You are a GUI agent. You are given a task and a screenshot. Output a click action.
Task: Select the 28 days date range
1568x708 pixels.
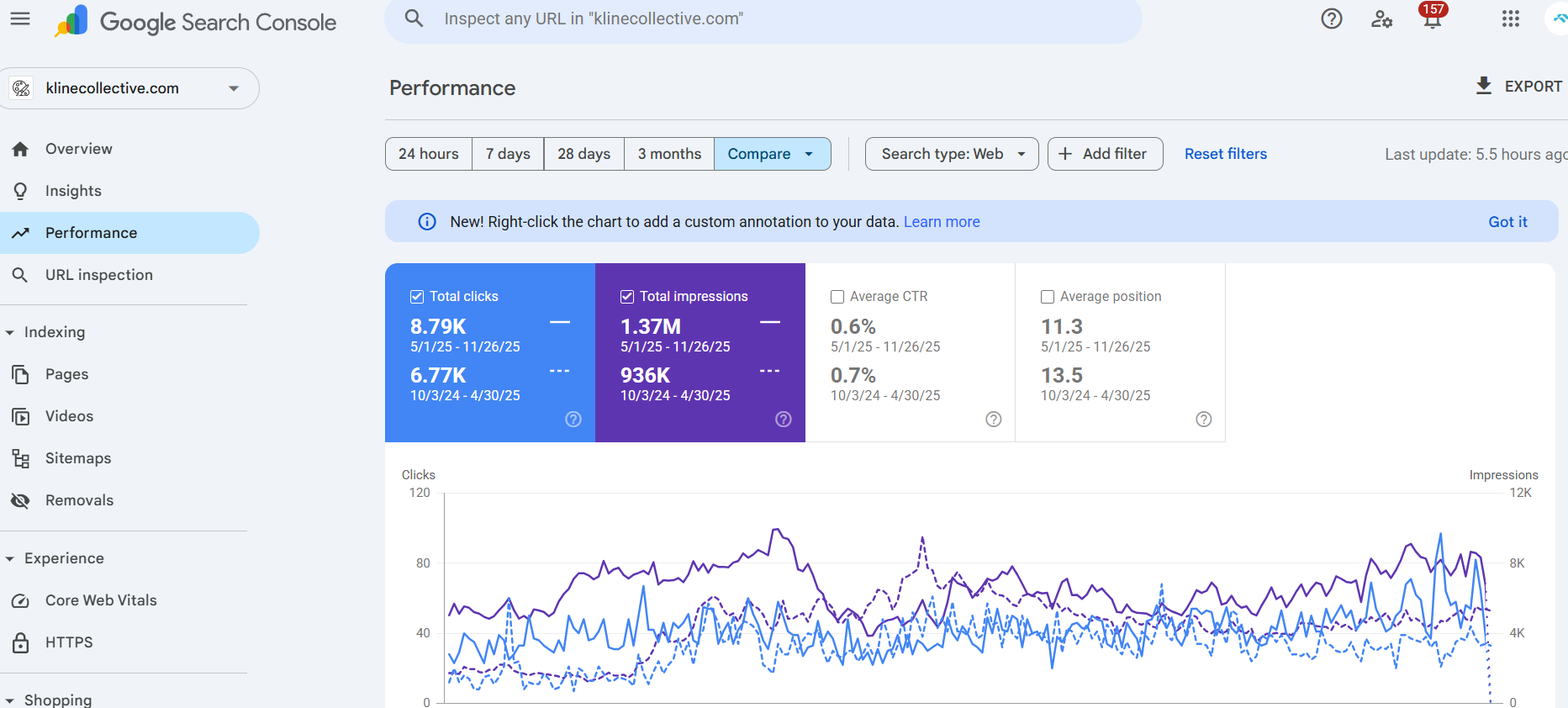coord(583,154)
